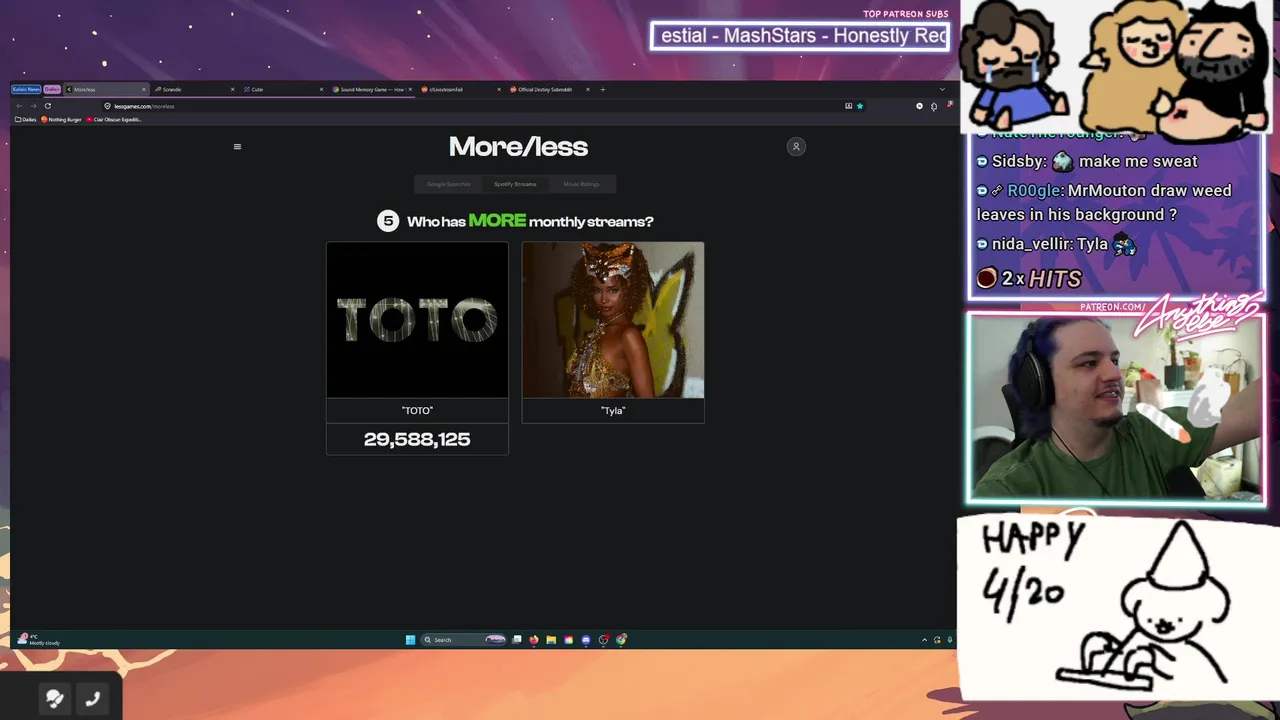Open the Dailies tab group label
The width and height of the screenshot is (1280, 720).
52,89
